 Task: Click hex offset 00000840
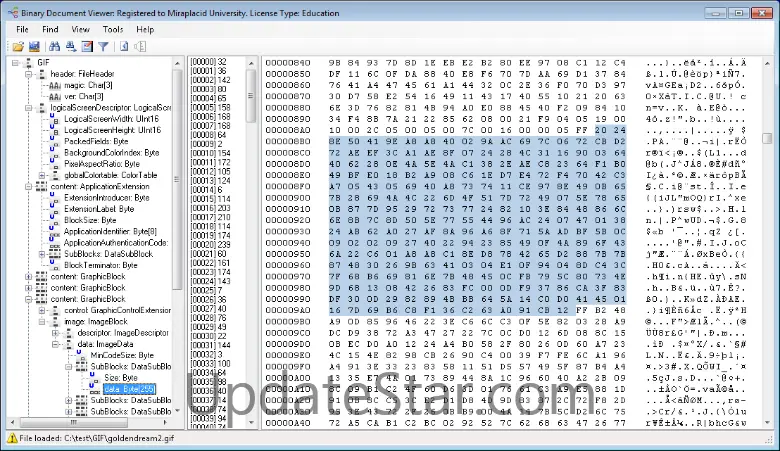pyautogui.click(x=288, y=63)
